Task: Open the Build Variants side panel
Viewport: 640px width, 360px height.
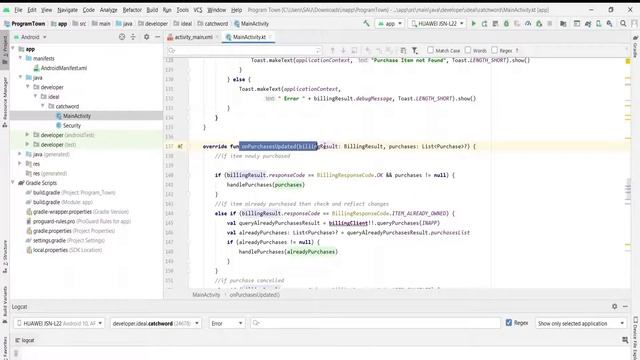Action: (x=4, y=305)
